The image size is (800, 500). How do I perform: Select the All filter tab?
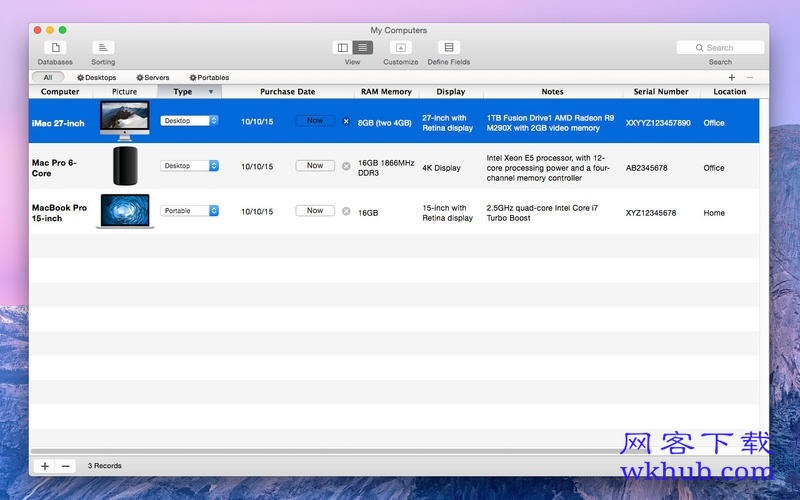(x=48, y=78)
